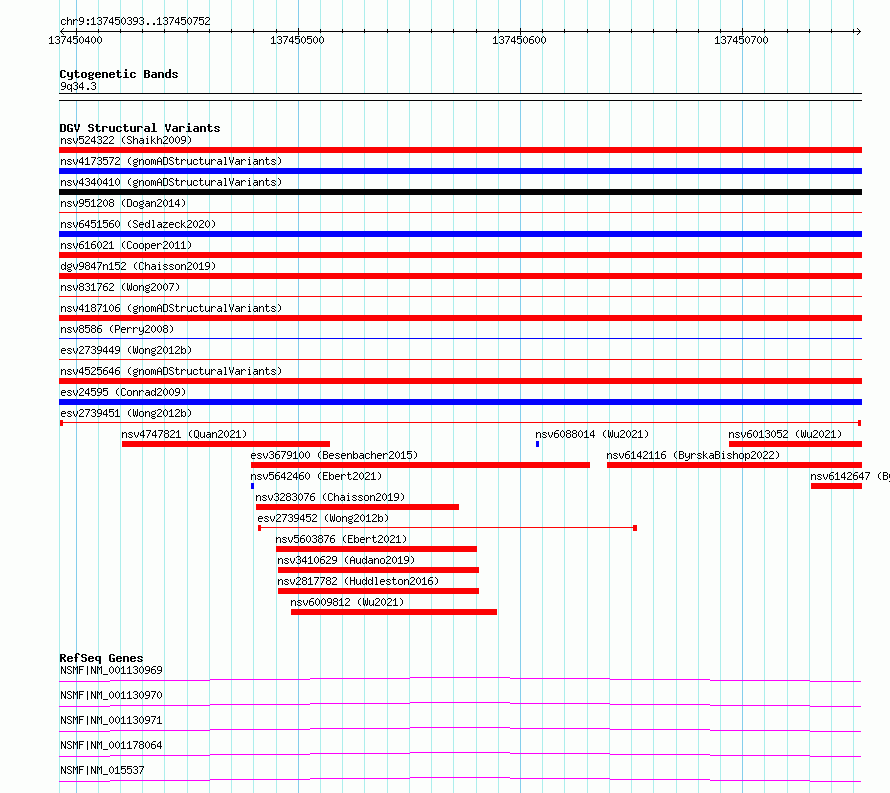Open nsv4525646 gnomAD variant label

point(171,371)
